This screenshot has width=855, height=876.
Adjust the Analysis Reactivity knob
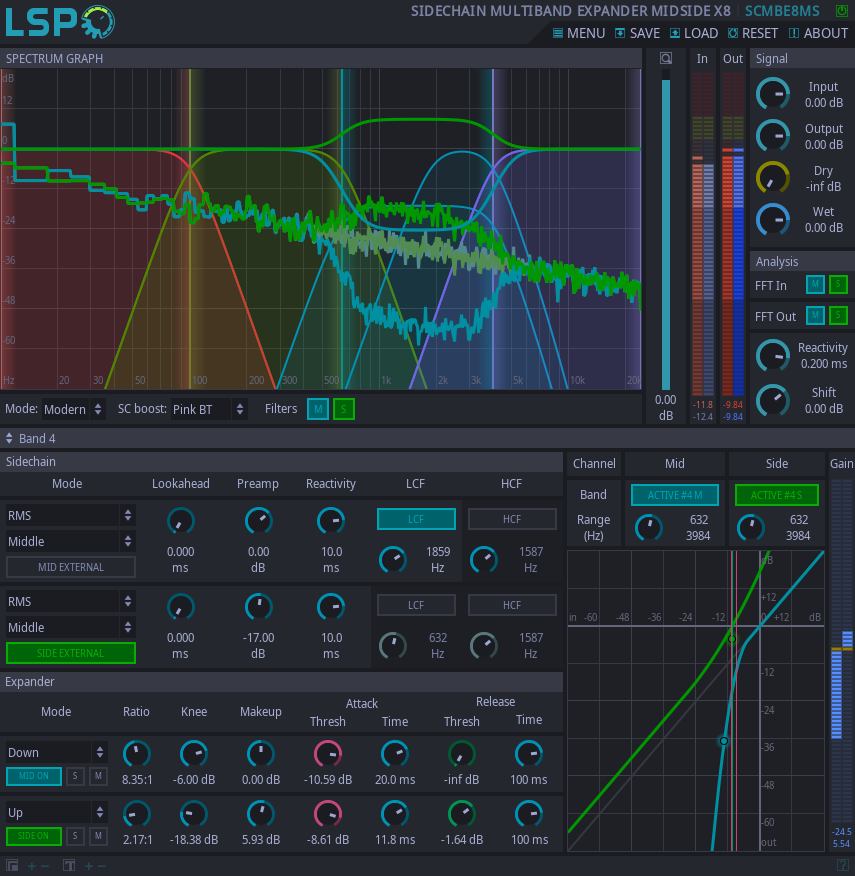pos(773,355)
